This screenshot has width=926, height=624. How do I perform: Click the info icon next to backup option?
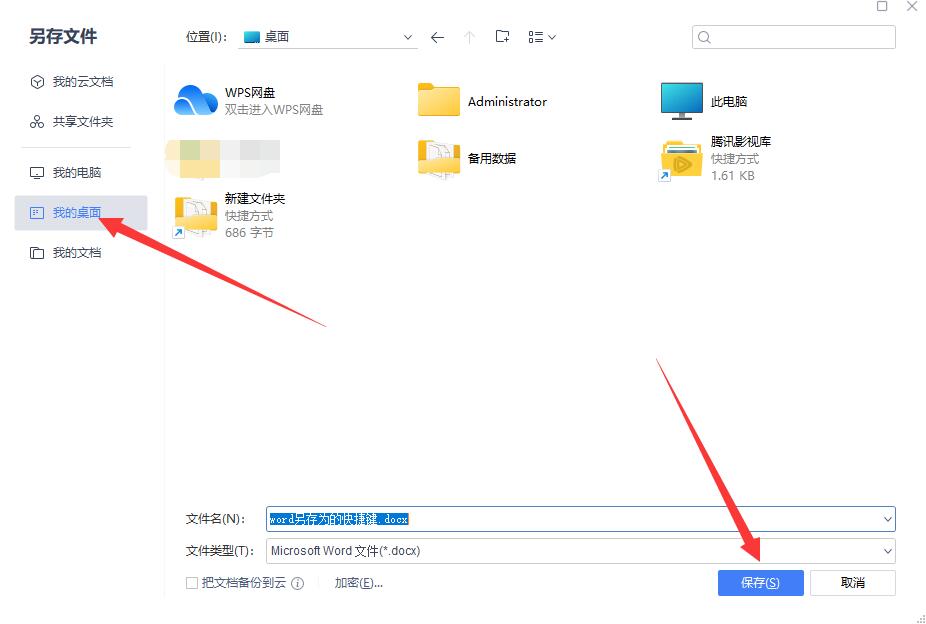[x=297, y=582]
